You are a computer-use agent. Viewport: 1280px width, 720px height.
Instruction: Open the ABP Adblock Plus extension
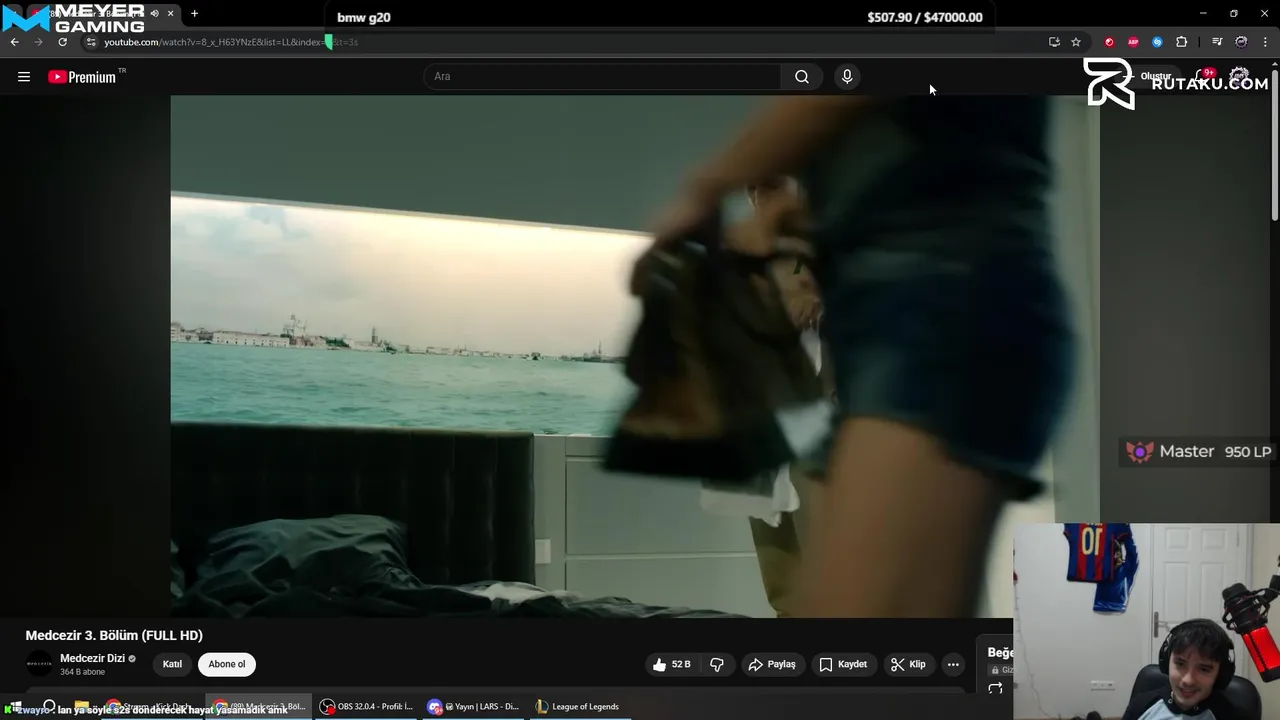1133,42
